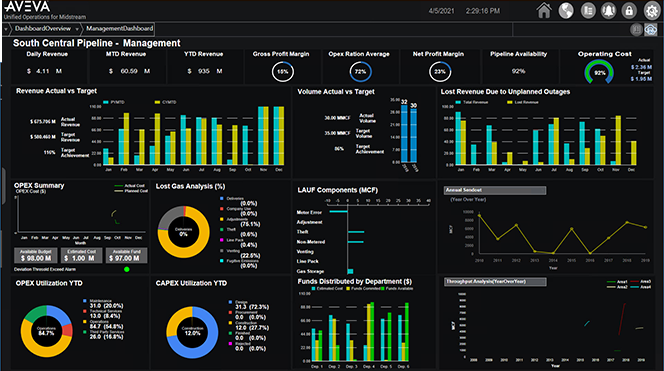Screen dimensions: 664x371
Task: Click the padlock security icon
Action: pos(629,11)
